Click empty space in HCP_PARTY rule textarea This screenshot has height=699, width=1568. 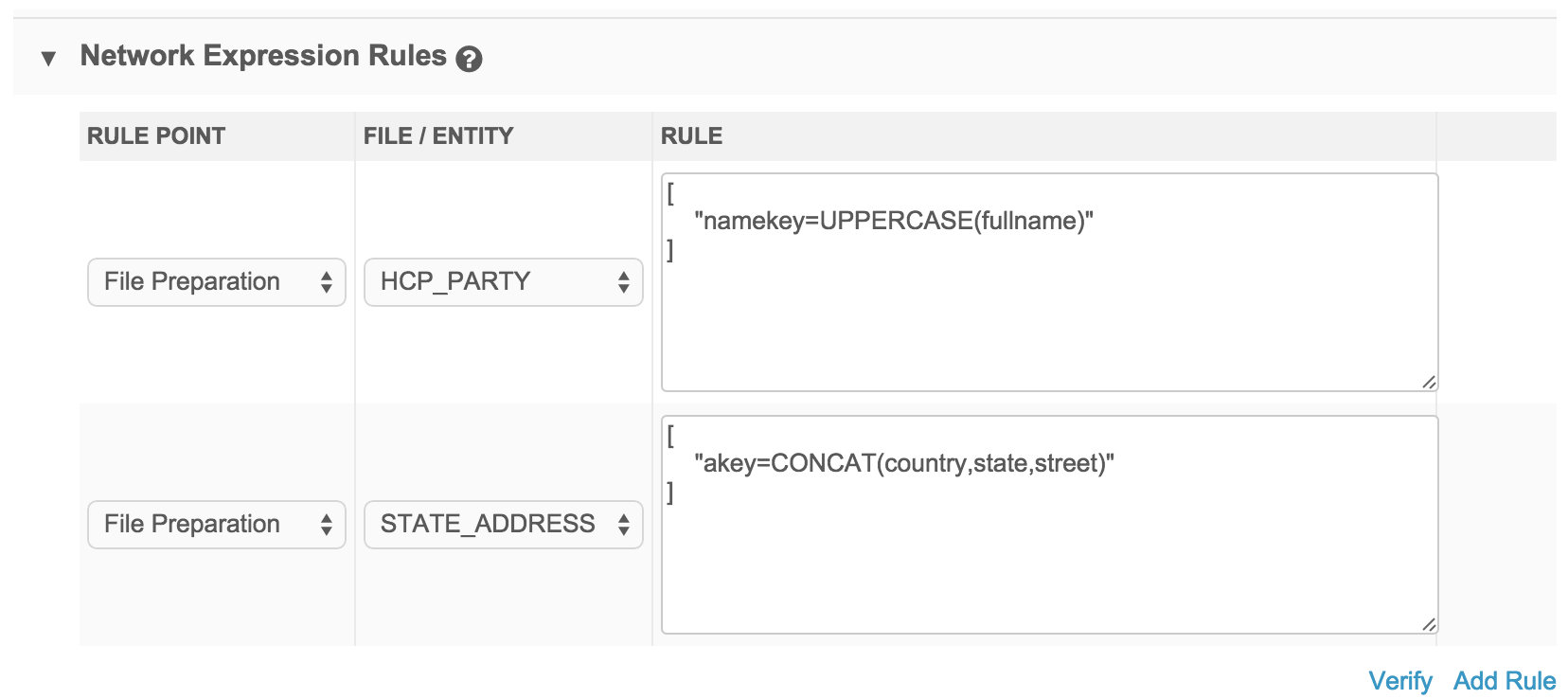click(x=1042, y=322)
